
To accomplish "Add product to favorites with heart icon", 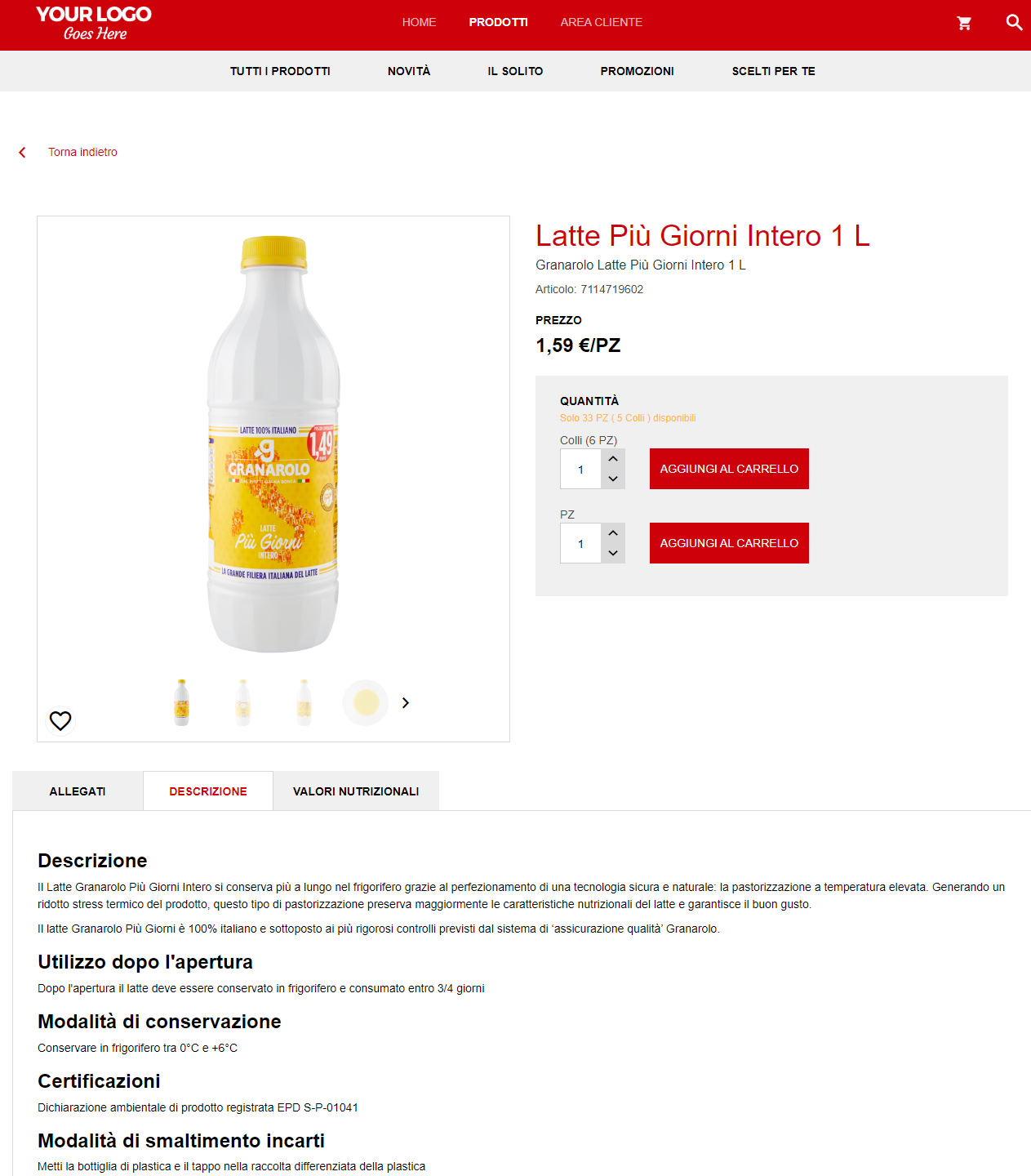I will [x=60, y=720].
